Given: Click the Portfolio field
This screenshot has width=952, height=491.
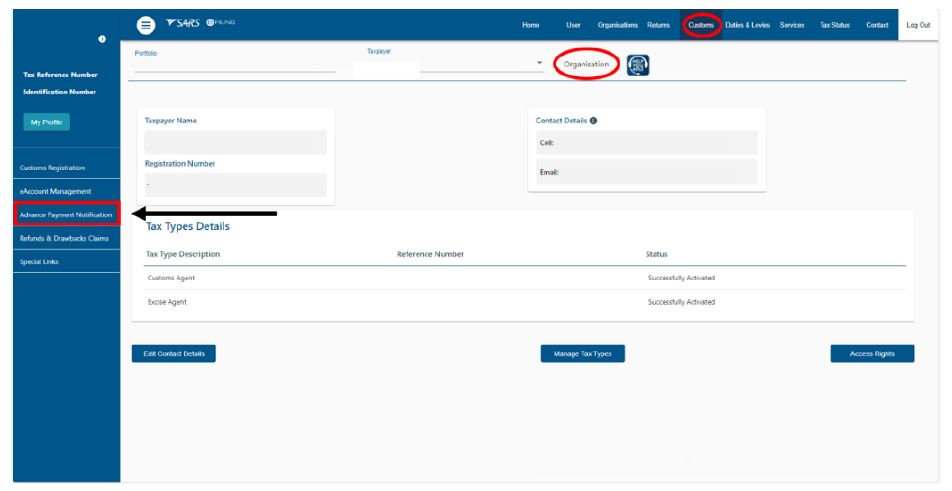Looking at the screenshot, I should coord(235,66).
